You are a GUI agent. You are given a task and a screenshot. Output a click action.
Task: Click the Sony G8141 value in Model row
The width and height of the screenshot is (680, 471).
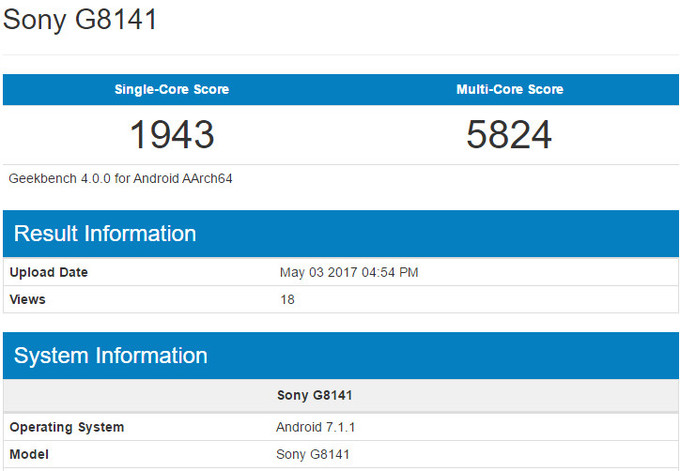click(x=313, y=455)
